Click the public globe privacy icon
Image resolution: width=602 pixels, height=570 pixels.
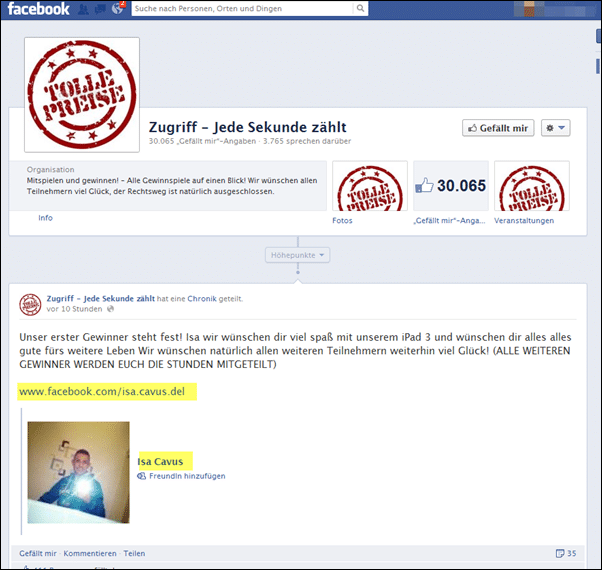[110, 309]
